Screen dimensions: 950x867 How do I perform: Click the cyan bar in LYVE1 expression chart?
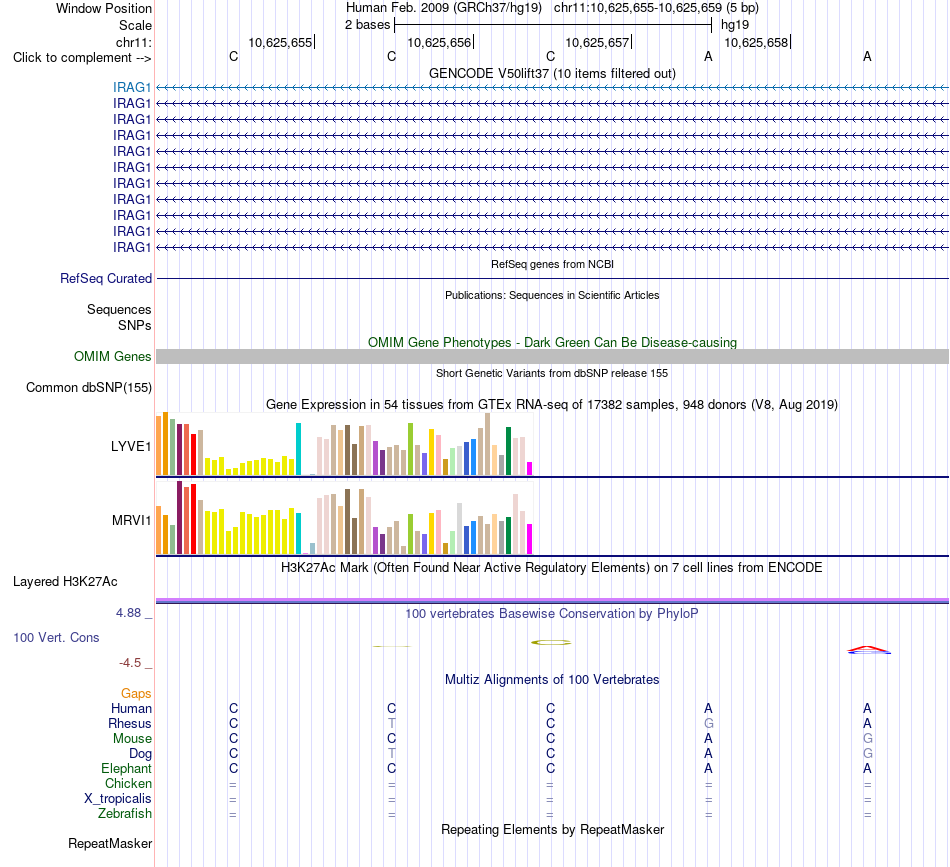298,449
